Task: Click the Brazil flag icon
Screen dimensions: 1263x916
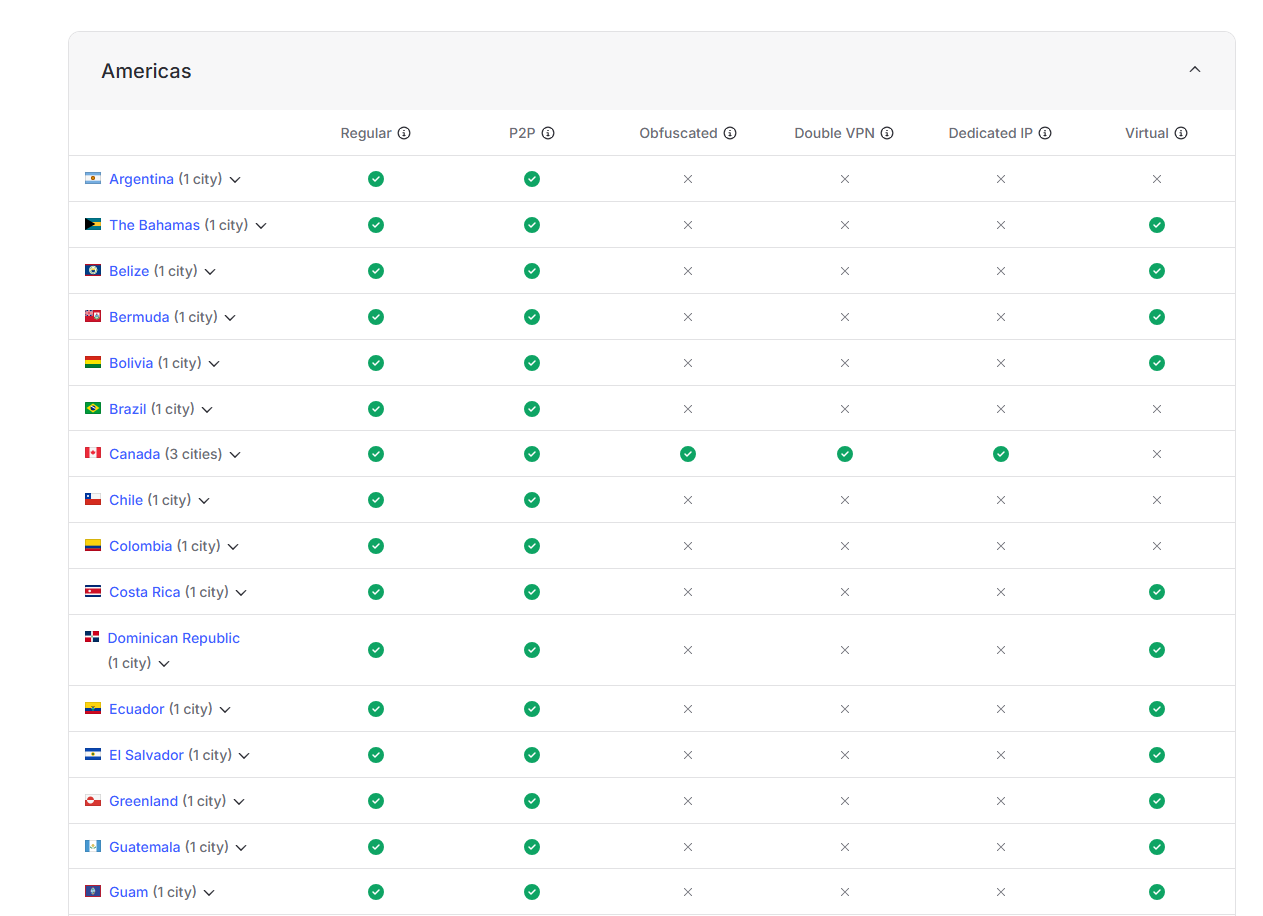Action: pyautogui.click(x=93, y=408)
